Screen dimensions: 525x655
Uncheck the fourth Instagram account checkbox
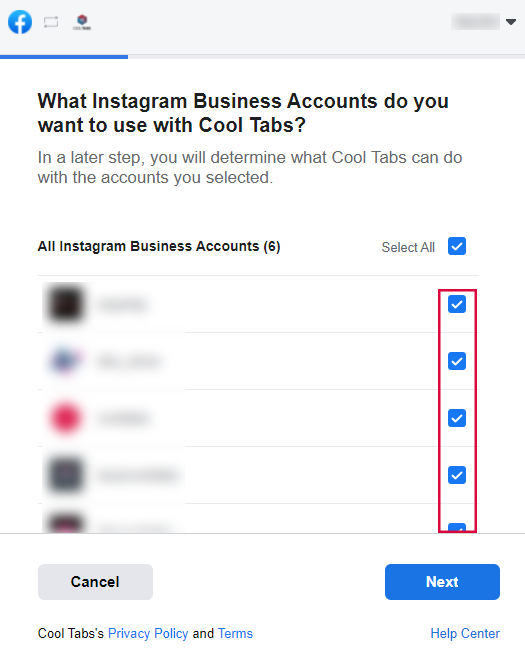tap(457, 475)
